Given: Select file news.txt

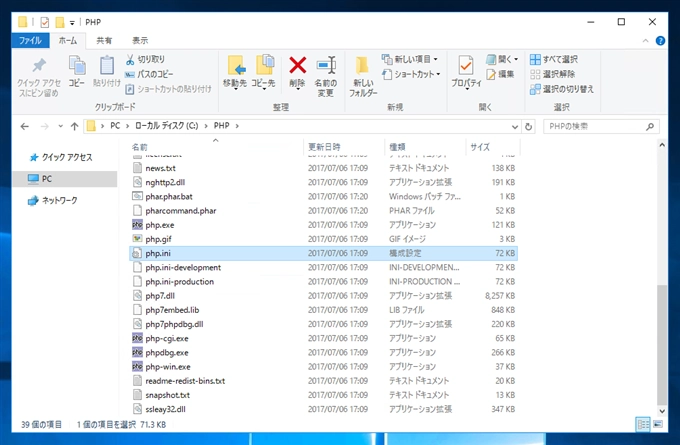Looking at the screenshot, I should (323, 168).
